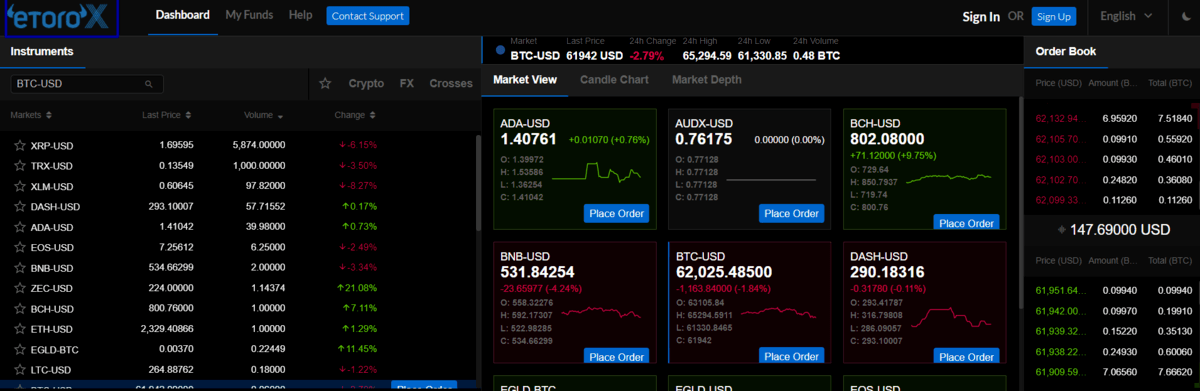Star the DASH-USD instrument

[19, 206]
